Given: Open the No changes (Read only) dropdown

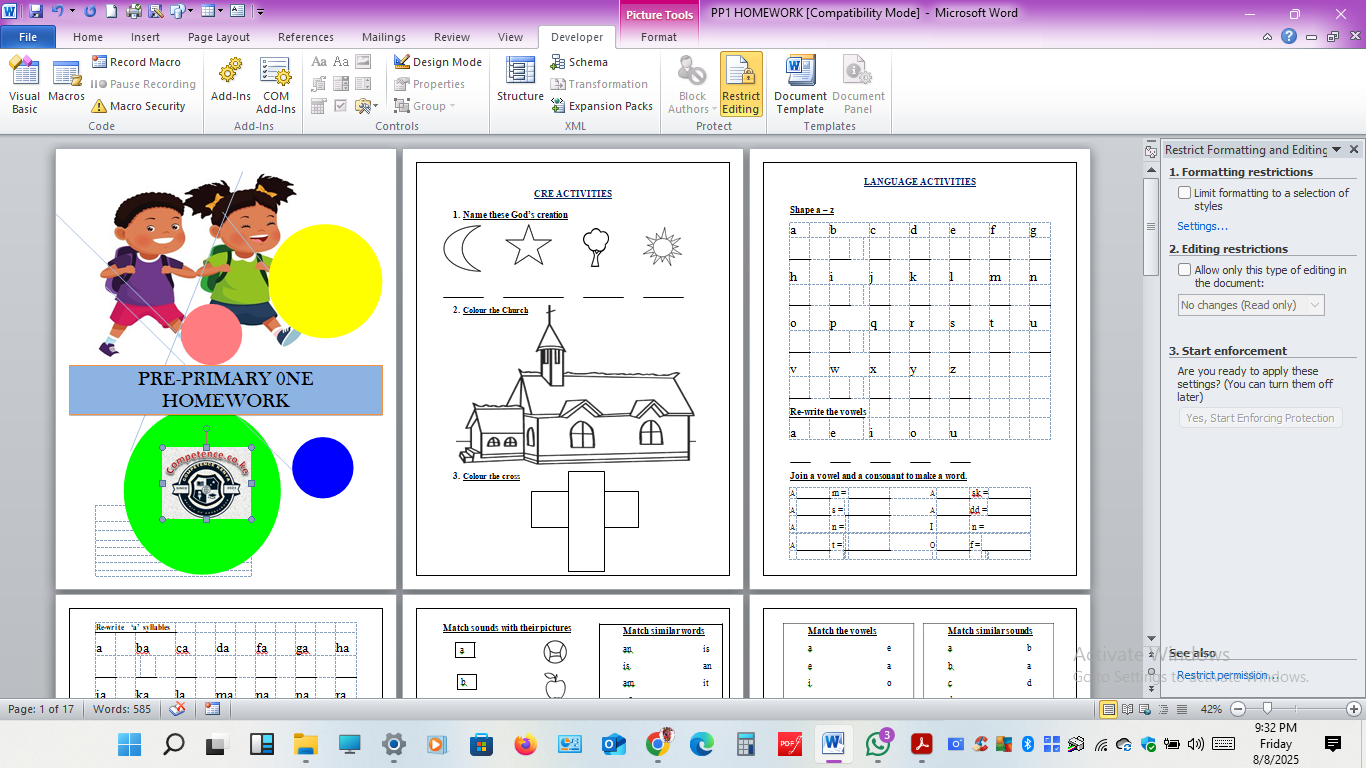Looking at the screenshot, I should (x=1252, y=305).
